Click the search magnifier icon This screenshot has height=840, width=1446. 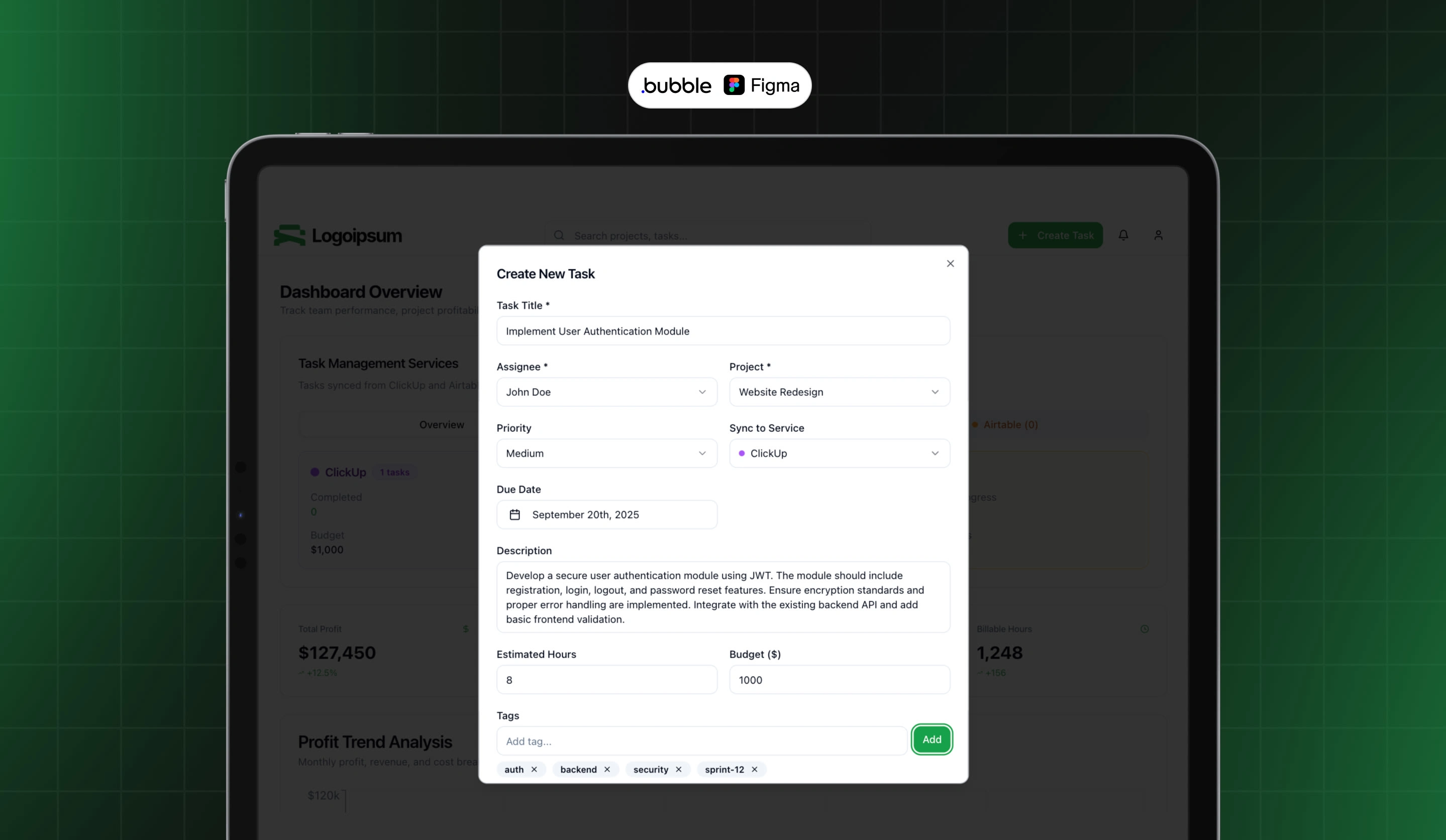point(559,235)
